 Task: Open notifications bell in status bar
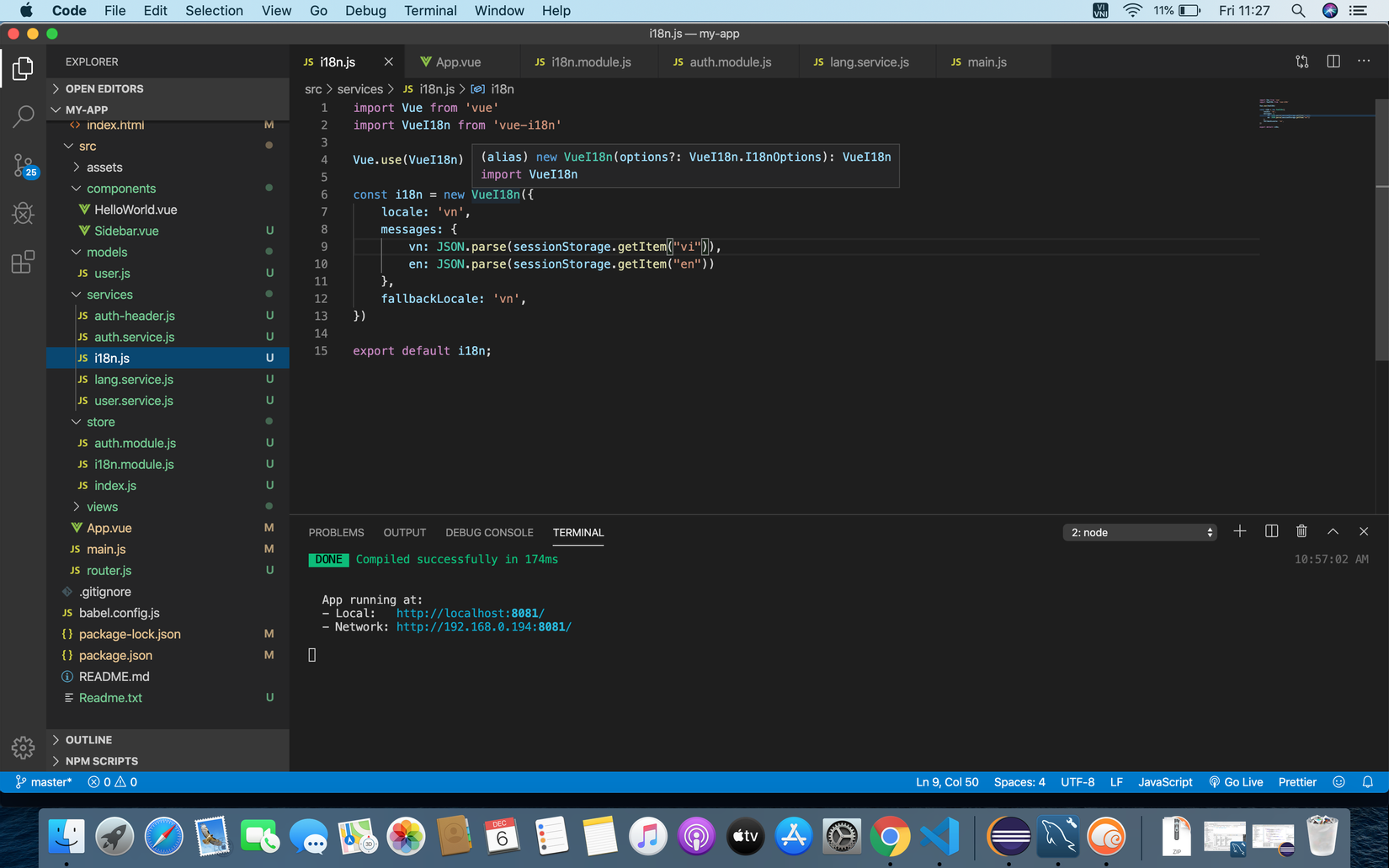(1367, 782)
